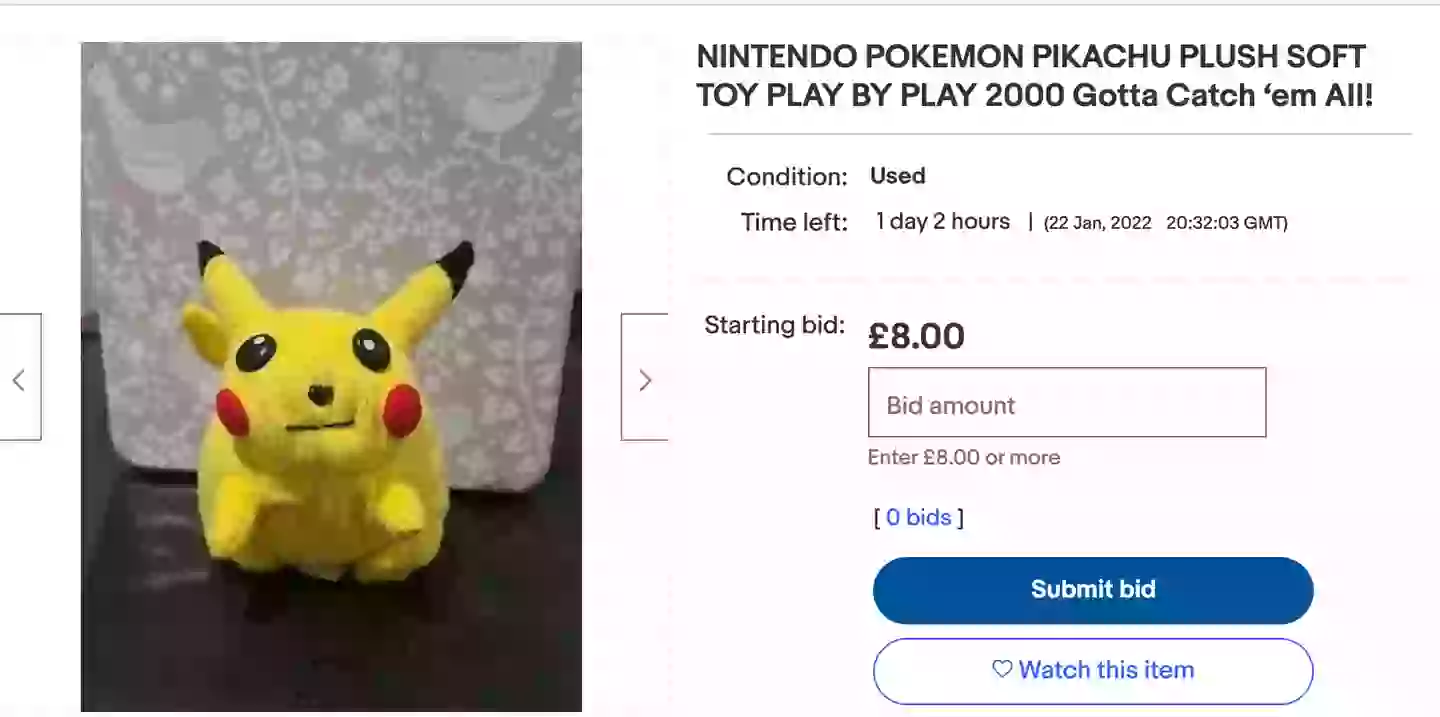Select the £8.00 starting bid price
The height and width of the screenshot is (717, 1440).
tap(916, 336)
